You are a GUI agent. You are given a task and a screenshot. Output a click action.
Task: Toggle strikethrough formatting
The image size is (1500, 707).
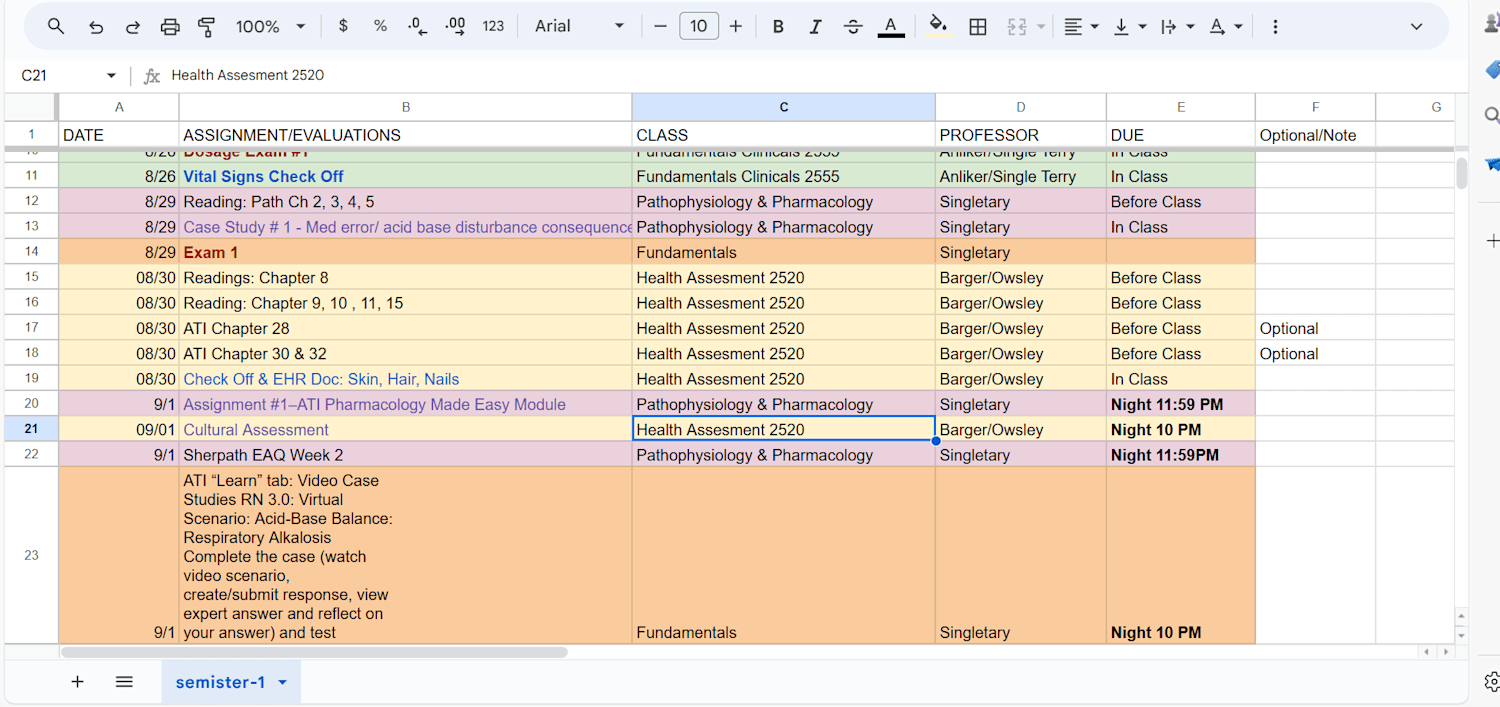[853, 27]
